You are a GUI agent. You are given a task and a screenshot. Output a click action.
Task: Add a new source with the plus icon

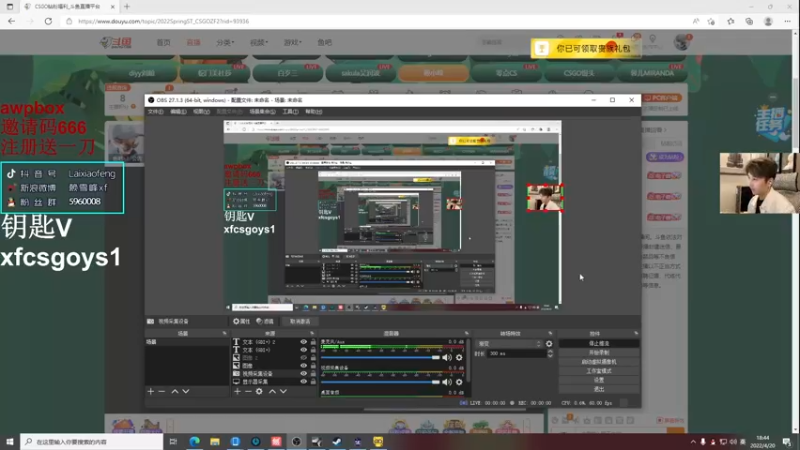click(x=237, y=391)
